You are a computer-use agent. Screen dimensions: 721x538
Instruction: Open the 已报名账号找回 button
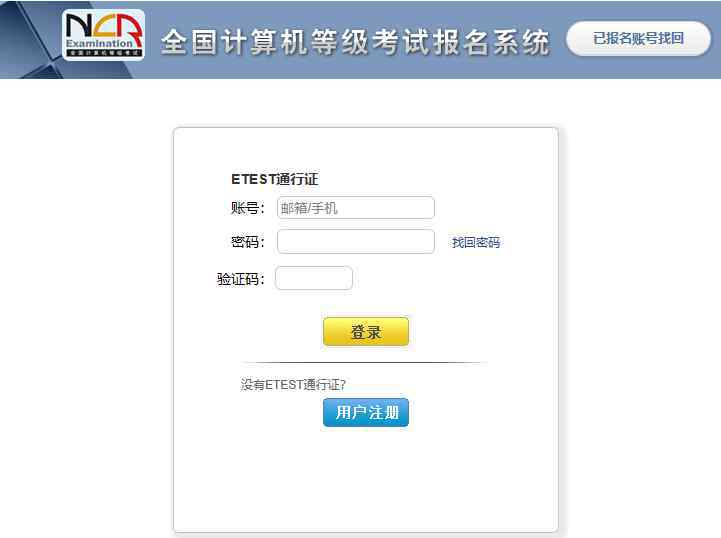click(638, 39)
